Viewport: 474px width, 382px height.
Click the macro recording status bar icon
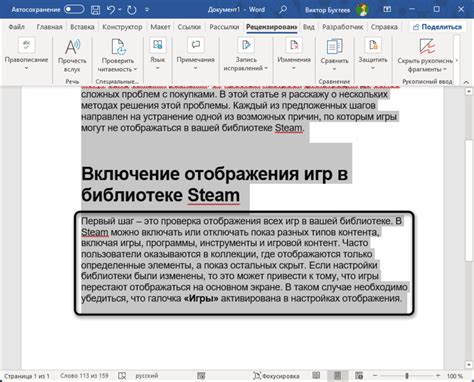[201, 376]
